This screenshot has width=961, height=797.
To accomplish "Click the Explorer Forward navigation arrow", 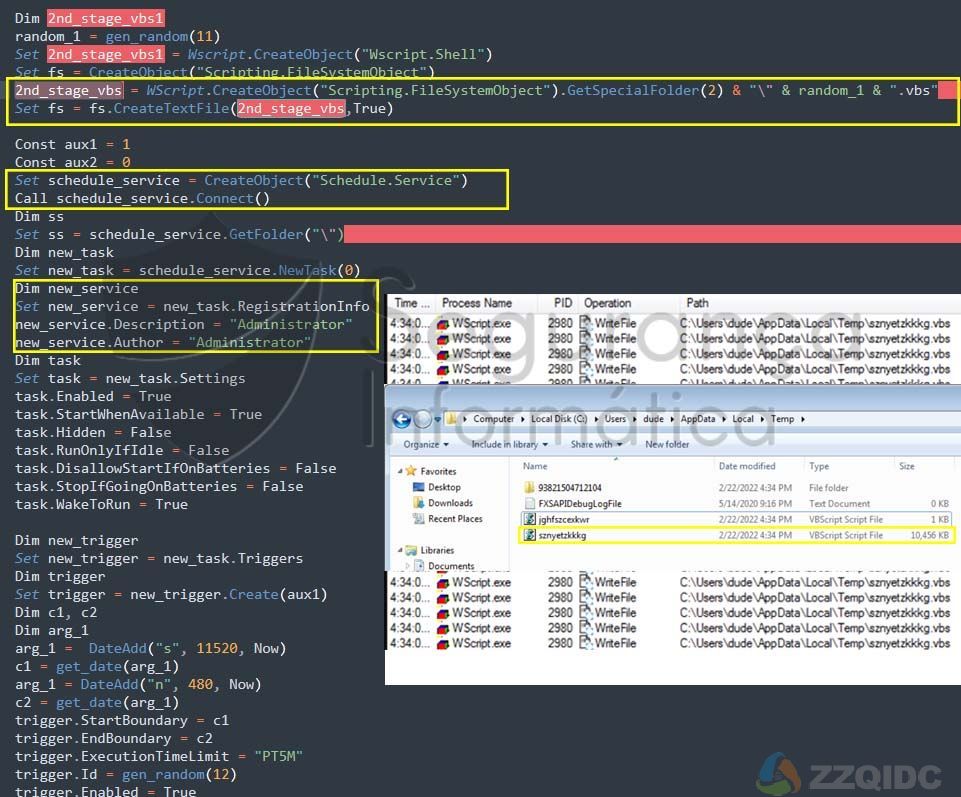I will [423, 419].
